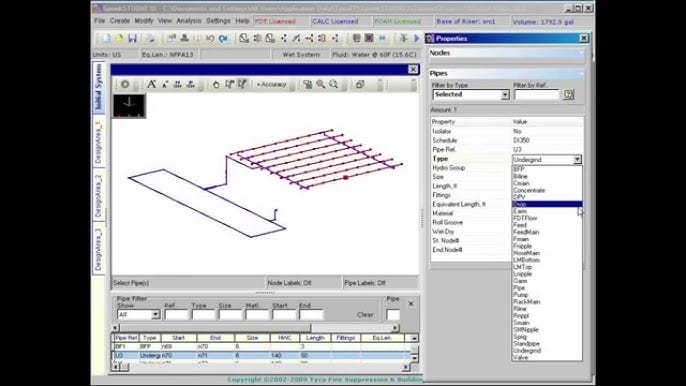Click the Size filter input box
The image size is (686, 386).
[x=230, y=314]
